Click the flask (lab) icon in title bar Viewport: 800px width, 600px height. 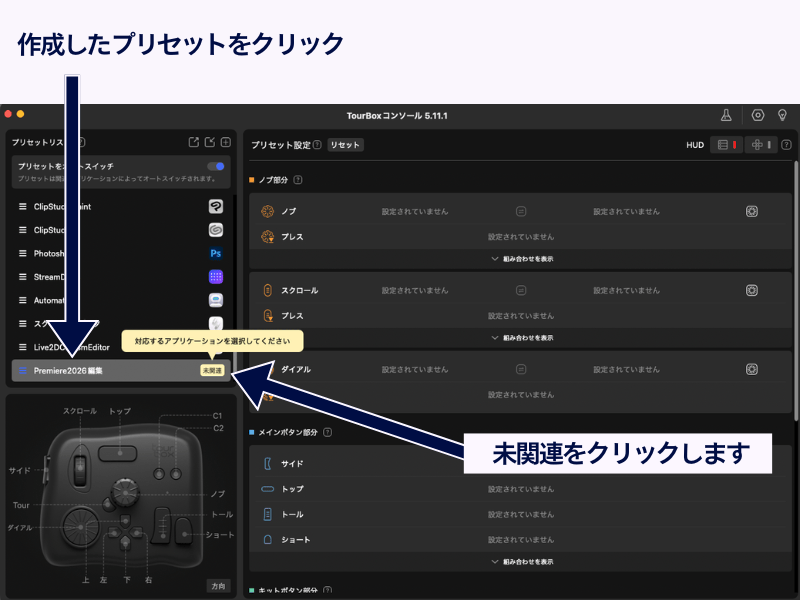pyautogui.click(x=726, y=115)
